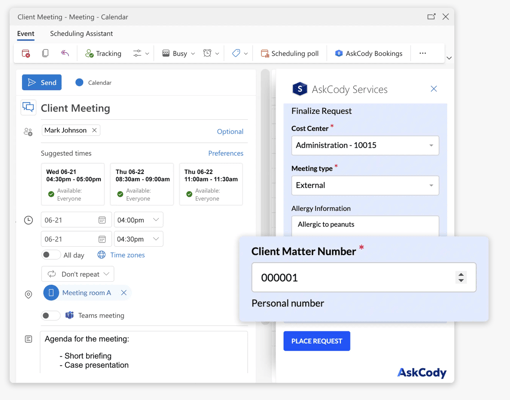The width and height of the screenshot is (510, 400).
Task: Click the PLACE REQUEST button
Action: click(317, 341)
